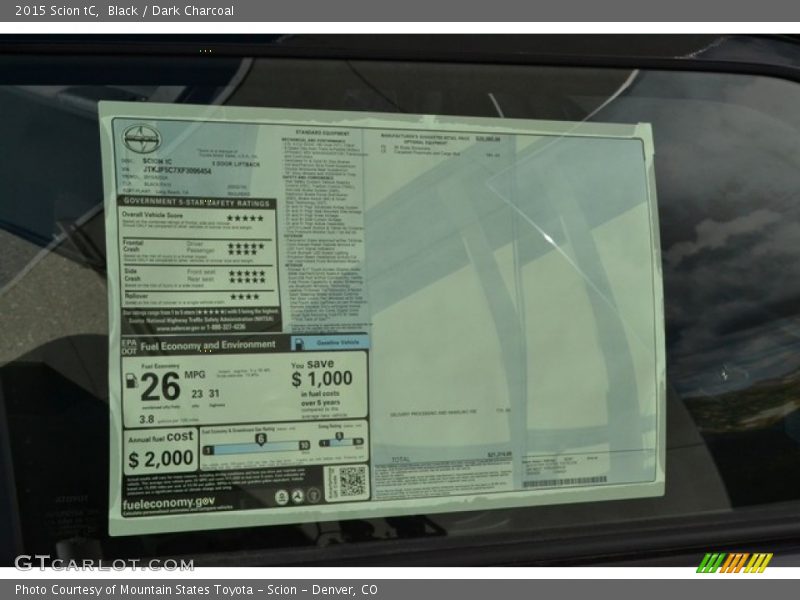This screenshot has height=600, width=800.
Task: Click the Government 5-Star Safety Ratings header
Action: (x=196, y=203)
